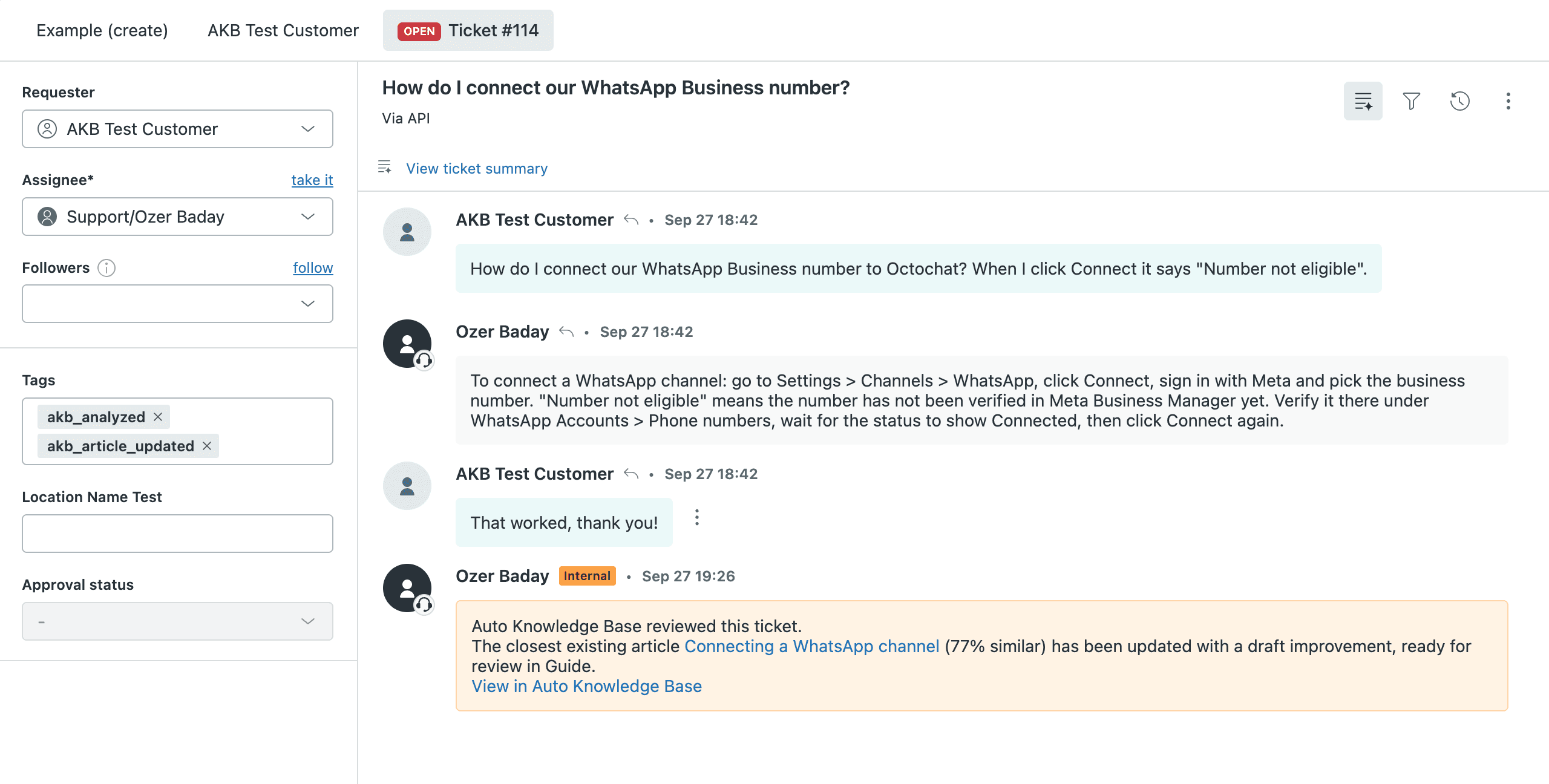Click avatar of first AKB Test Customer message
This screenshot has height=784, width=1549.
[407, 232]
